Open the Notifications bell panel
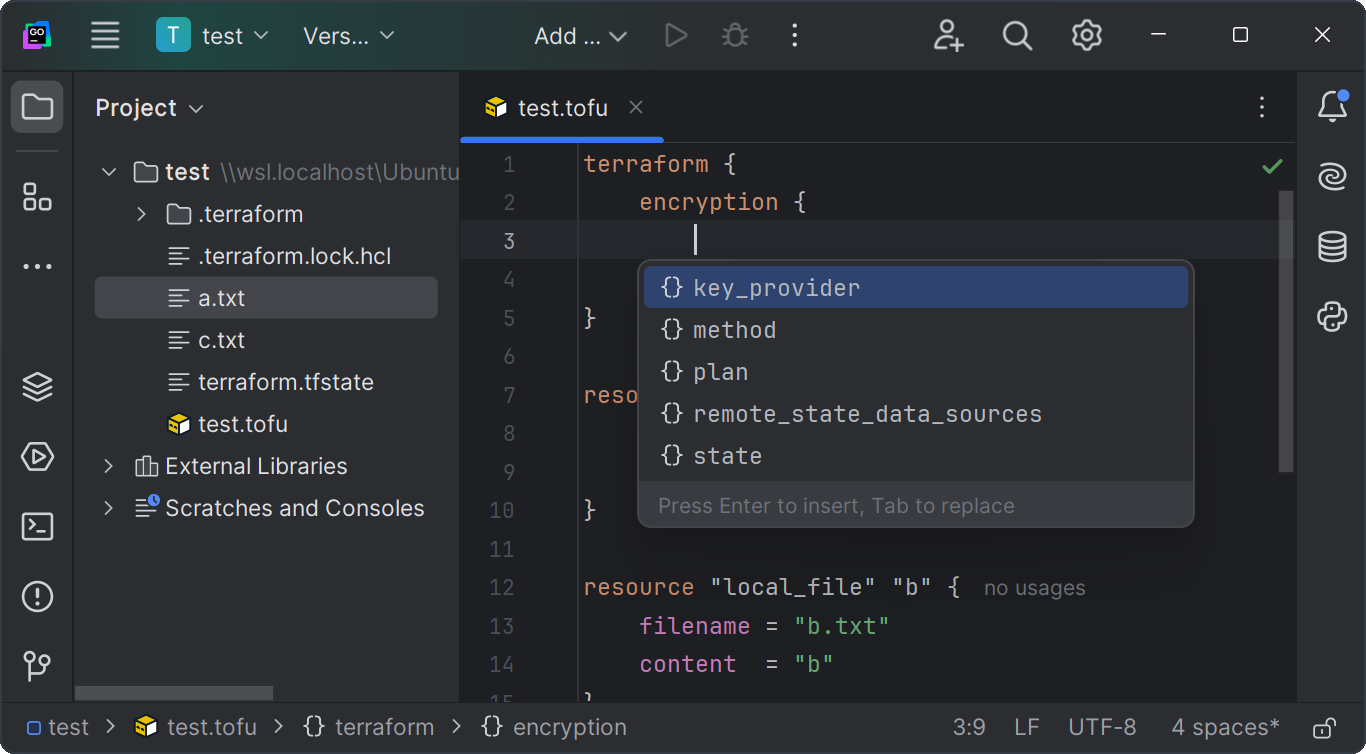Image resolution: width=1366 pixels, height=754 pixels. 1332,107
